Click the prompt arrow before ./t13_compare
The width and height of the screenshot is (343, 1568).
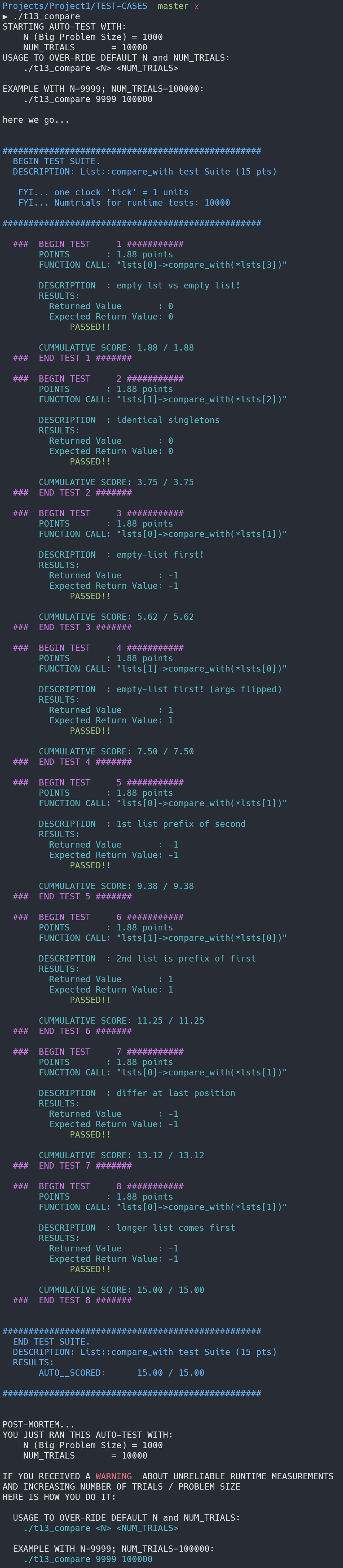[6, 16]
